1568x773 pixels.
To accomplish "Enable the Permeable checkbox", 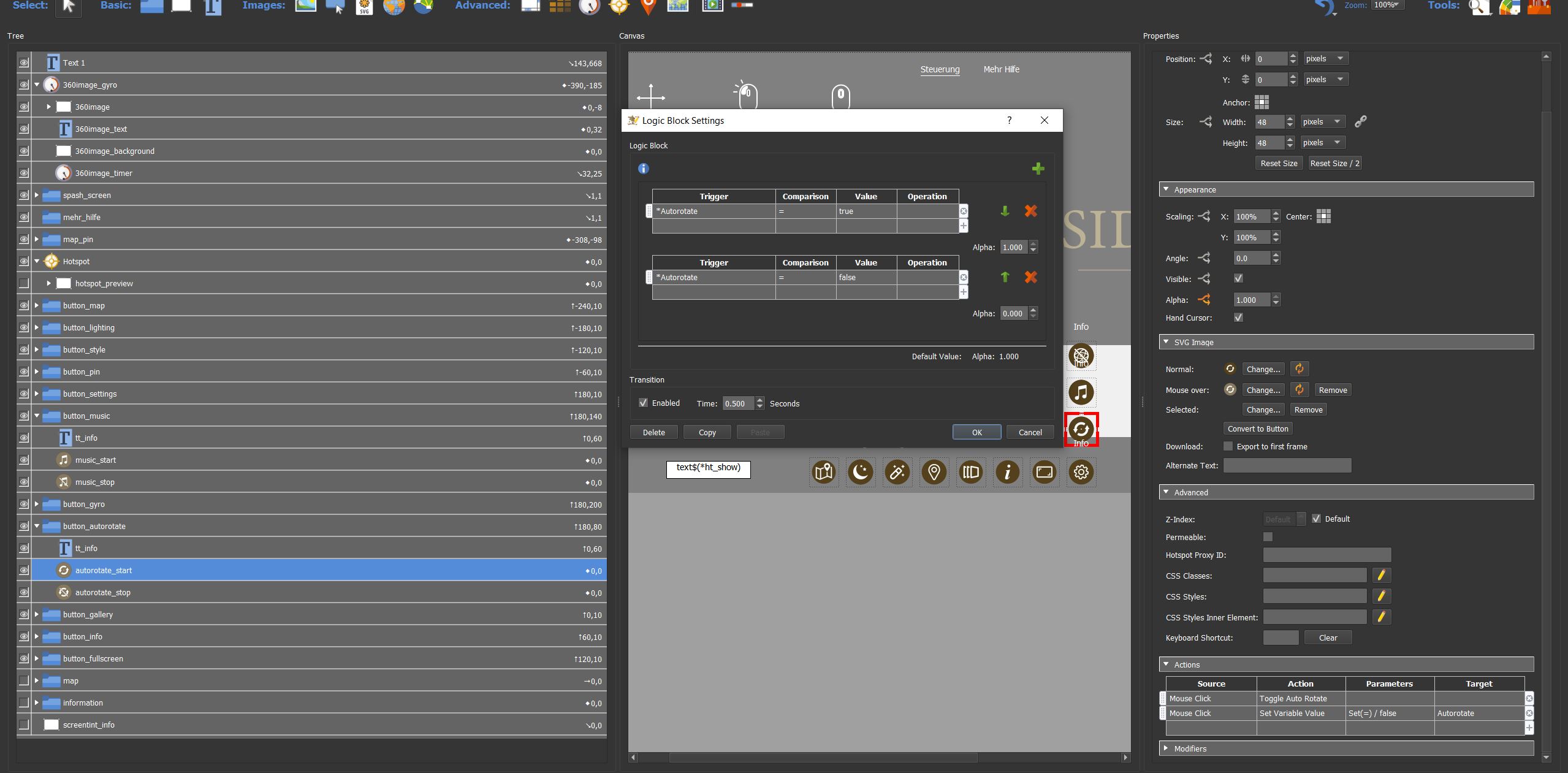I will point(1268,537).
